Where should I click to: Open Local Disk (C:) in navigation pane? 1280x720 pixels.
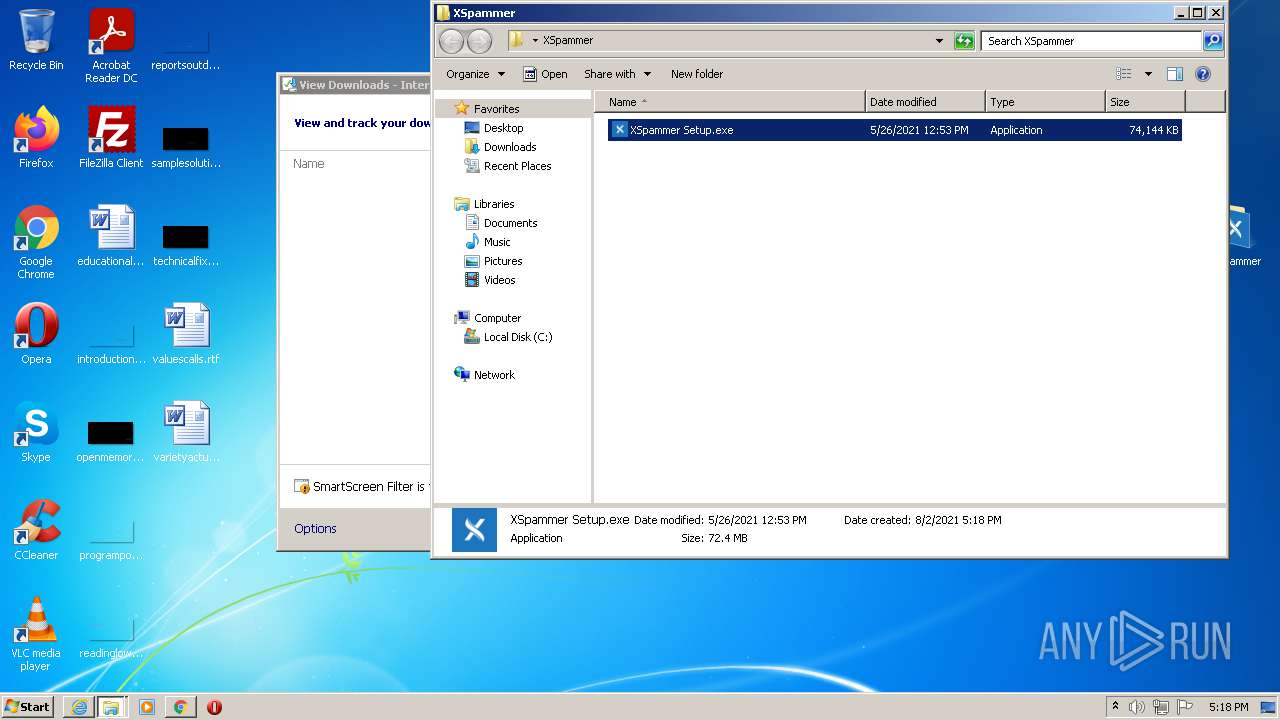click(518, 337)
